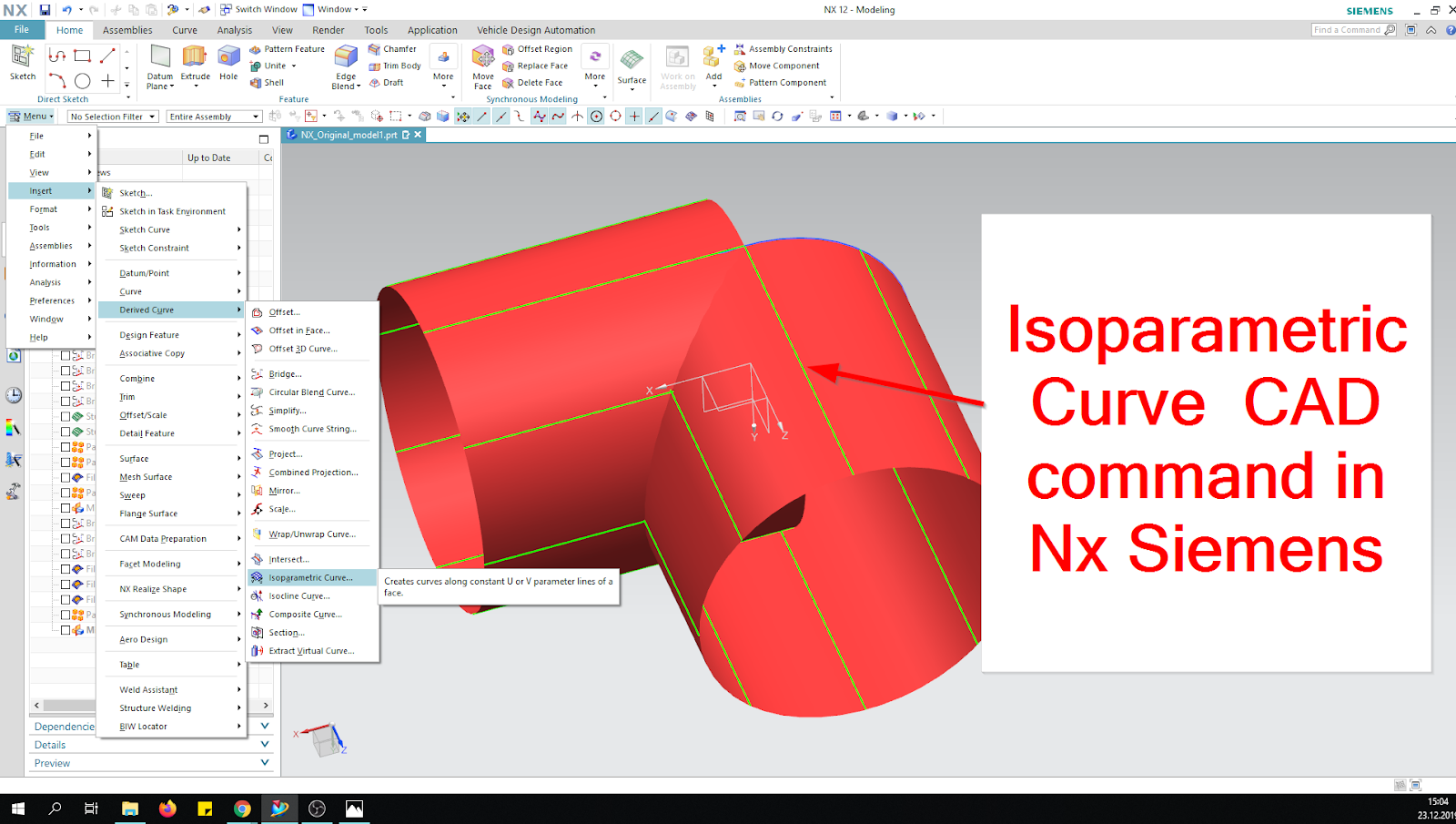Click the Draft tool

(x=386, y=82)
